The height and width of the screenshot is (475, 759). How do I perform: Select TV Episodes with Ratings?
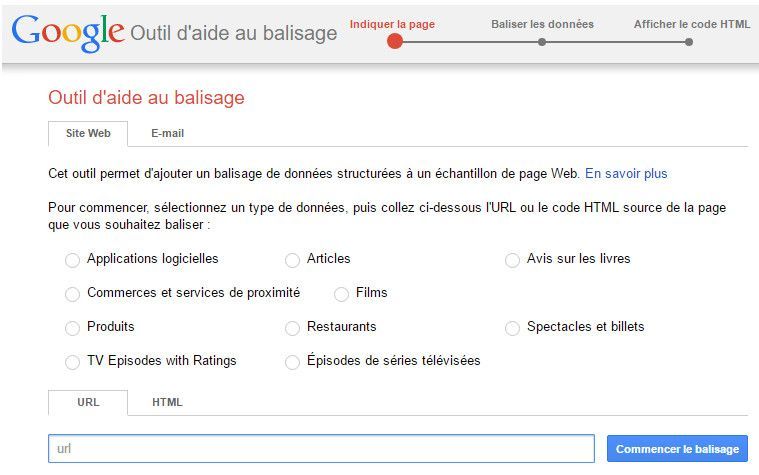pyautogui.click(x=73, y=362)
